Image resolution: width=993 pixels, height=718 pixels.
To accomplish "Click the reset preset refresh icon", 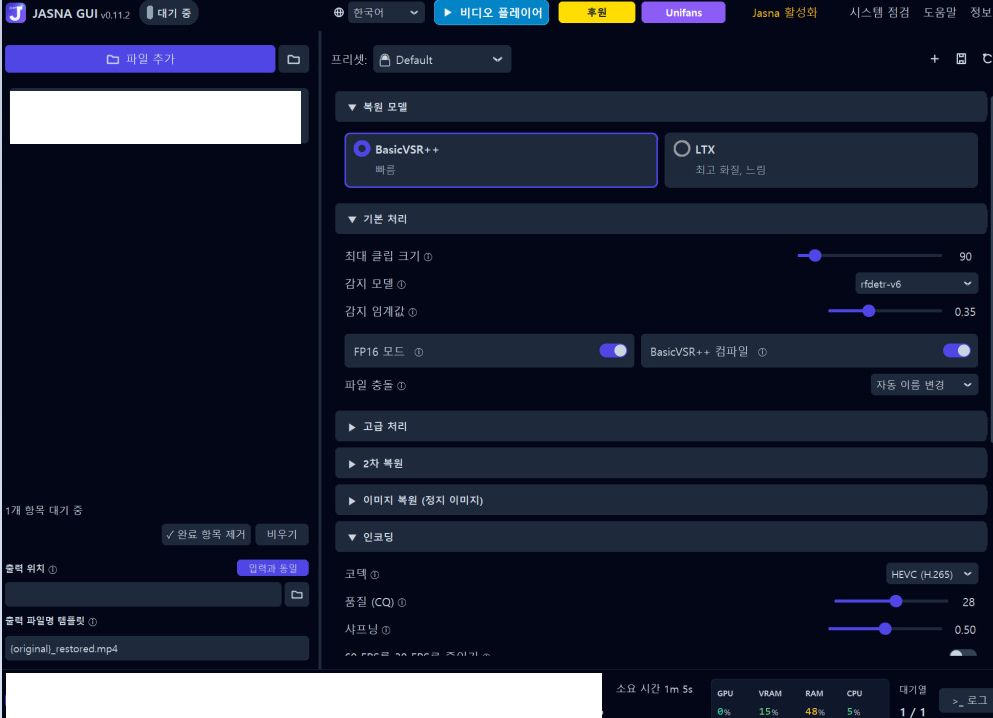I will click(987, 59).
